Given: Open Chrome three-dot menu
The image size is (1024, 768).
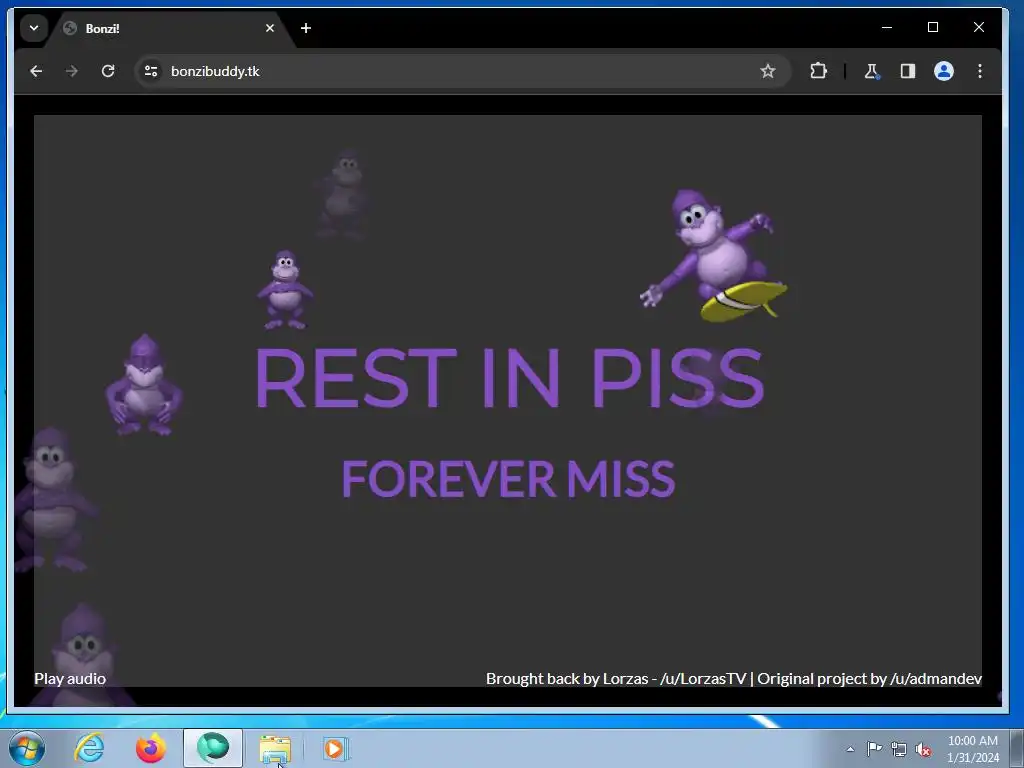Looking at the screenshot, I should [980, 71].
